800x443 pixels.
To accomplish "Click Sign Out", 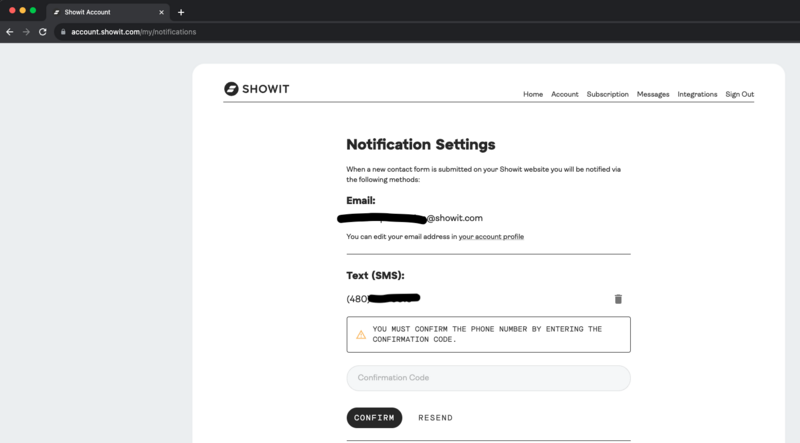I will (739, 94).
